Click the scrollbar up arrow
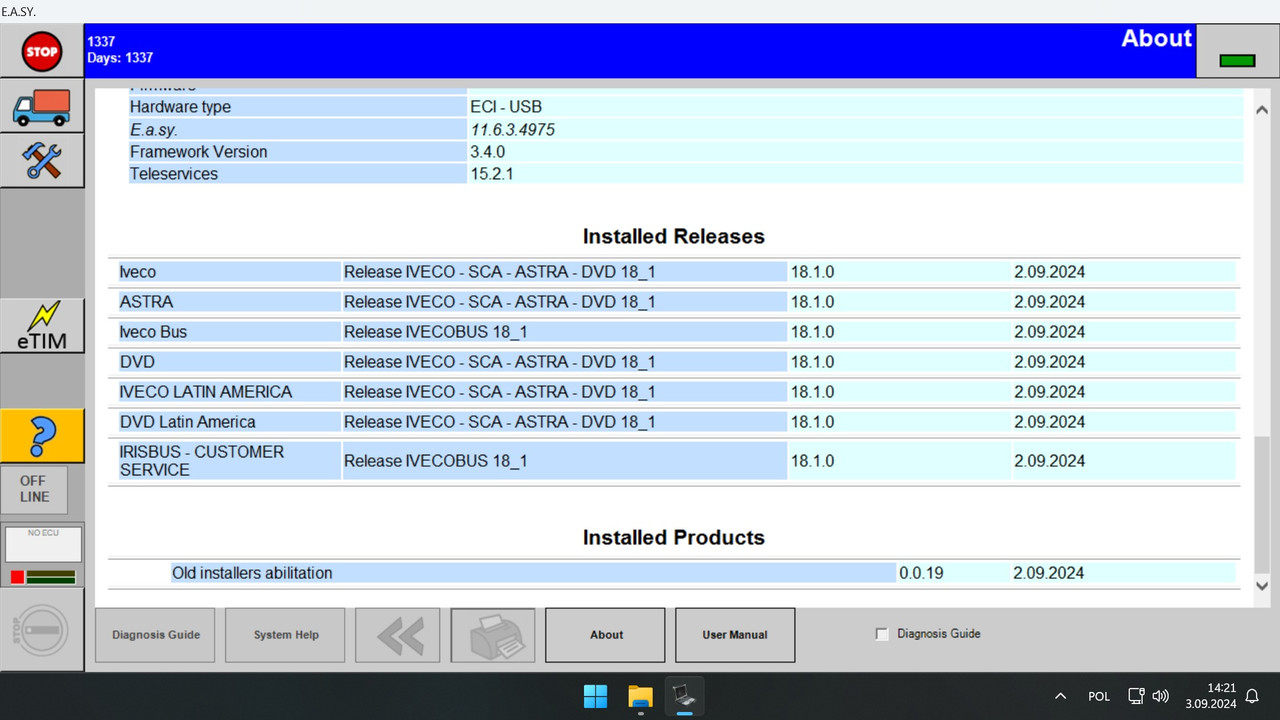1280x720 pixels. coord(1261,110)
